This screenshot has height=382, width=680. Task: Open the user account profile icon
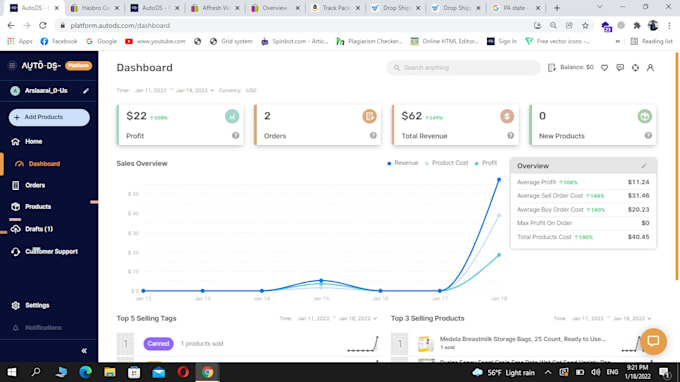click(650, 68)
